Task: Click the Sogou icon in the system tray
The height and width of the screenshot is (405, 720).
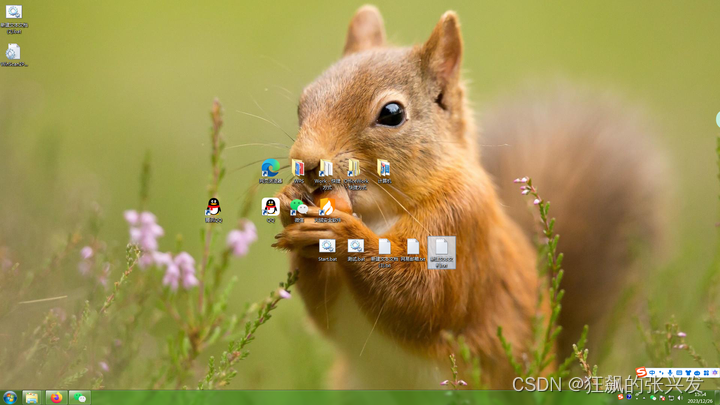Action: coord(620,397)
